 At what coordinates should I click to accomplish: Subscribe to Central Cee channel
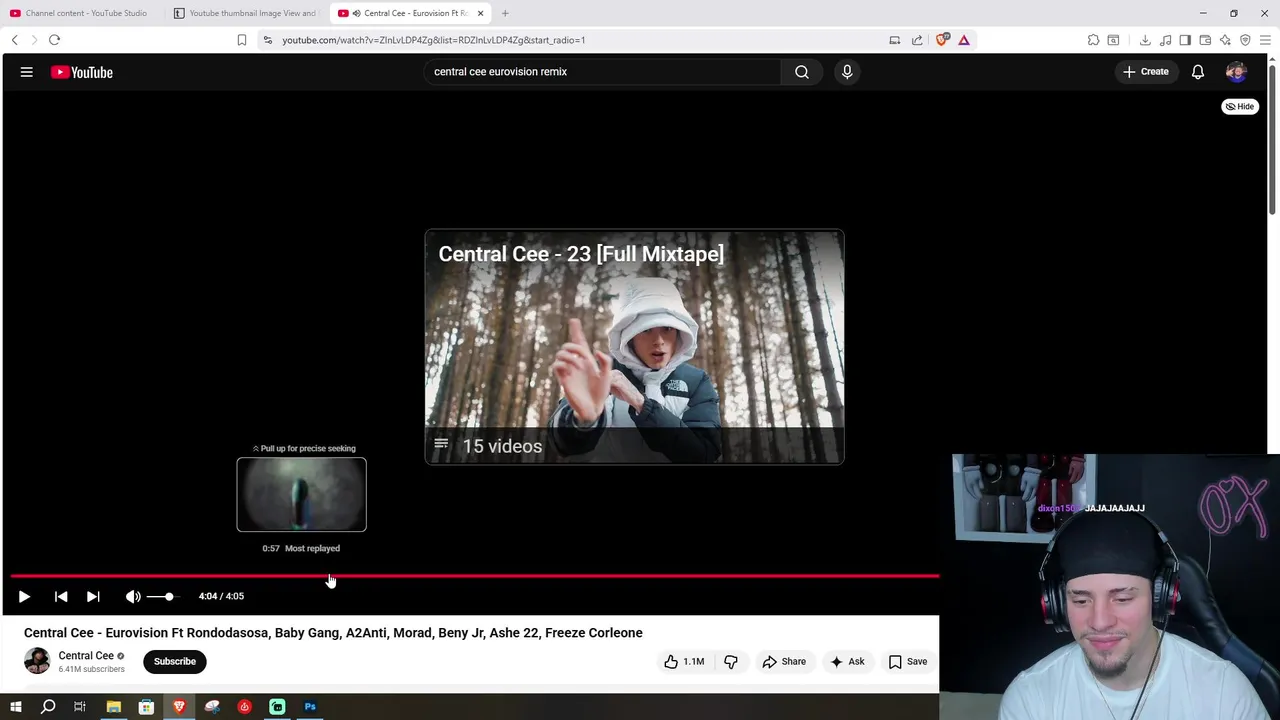(x=175, y=661)
